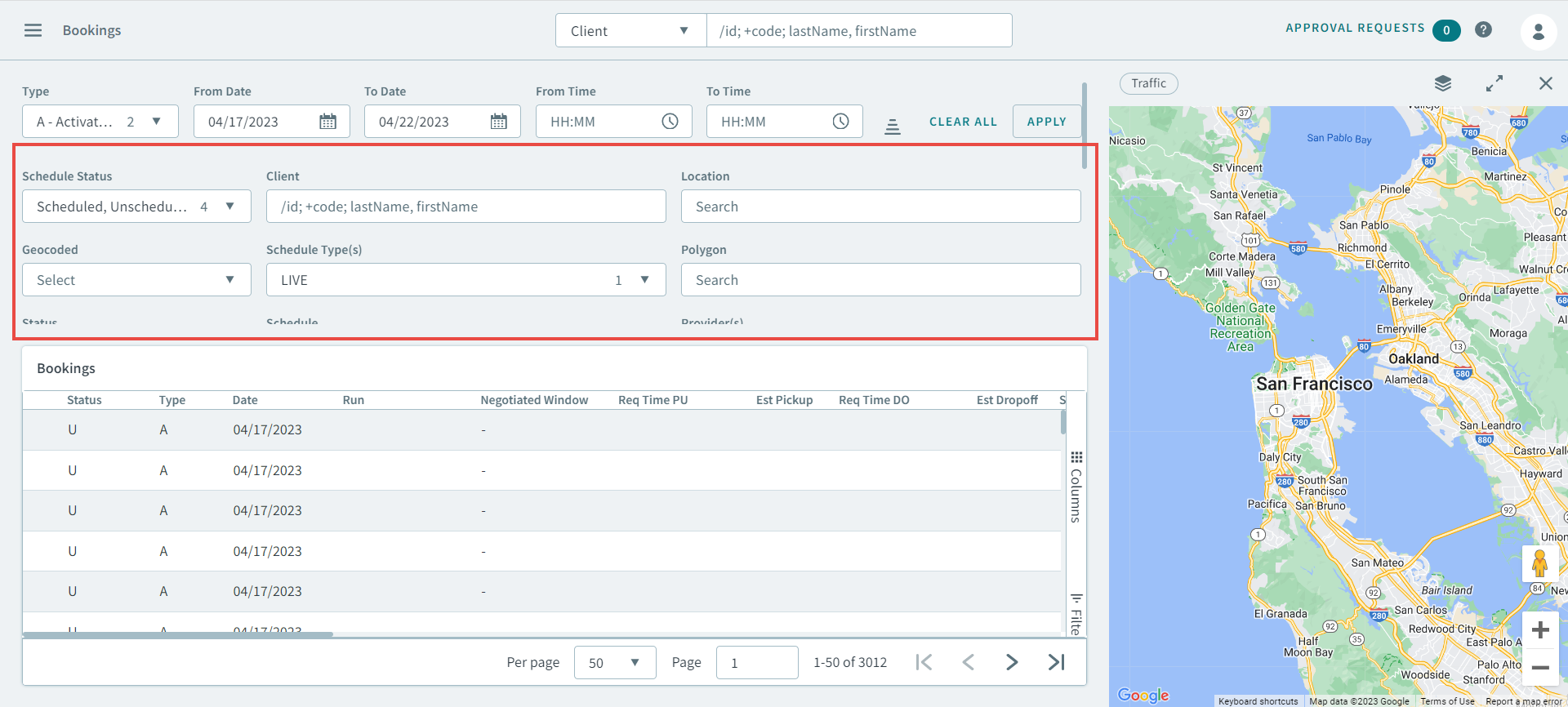Open the user profile avatar

(1538, 31)
